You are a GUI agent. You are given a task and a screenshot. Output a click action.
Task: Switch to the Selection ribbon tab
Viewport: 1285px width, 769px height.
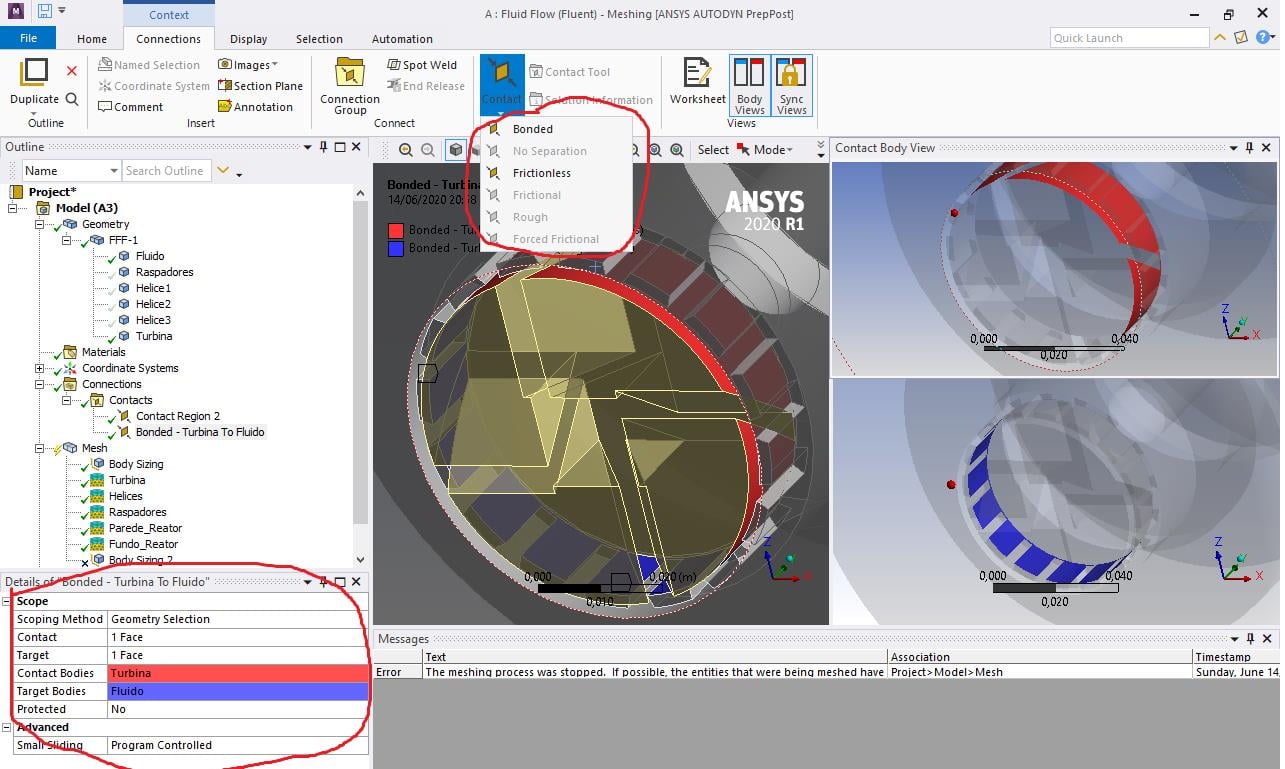pyautogui.click(x=319, y=39)
